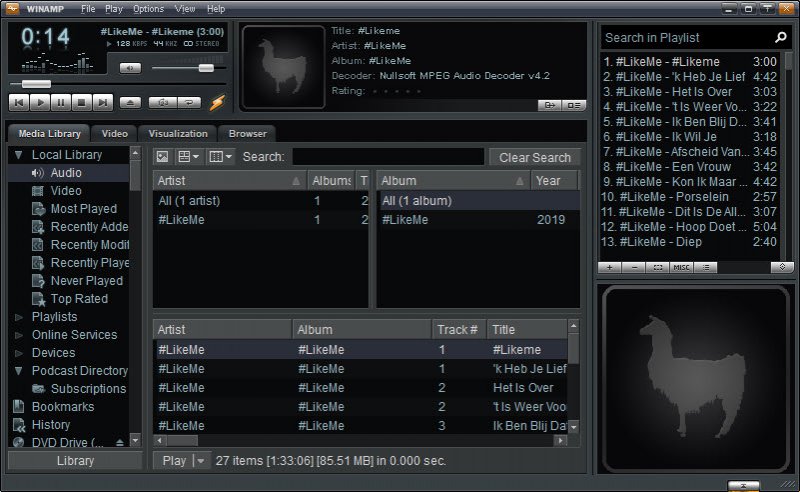The height and width of the screenshot is (492, 800).
Task: Click the Clear Search button
Action: pyautogui.click(x=535, y=157)
